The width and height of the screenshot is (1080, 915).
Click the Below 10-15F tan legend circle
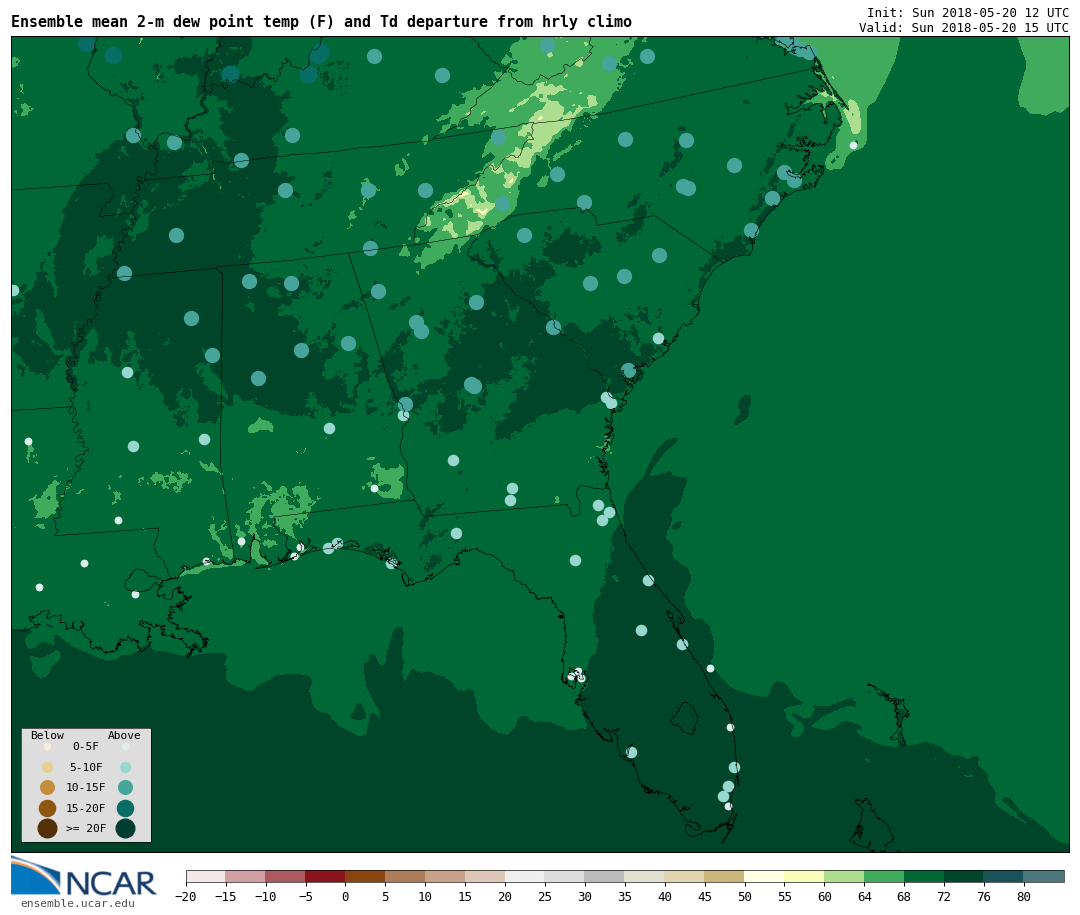(48, 788)
